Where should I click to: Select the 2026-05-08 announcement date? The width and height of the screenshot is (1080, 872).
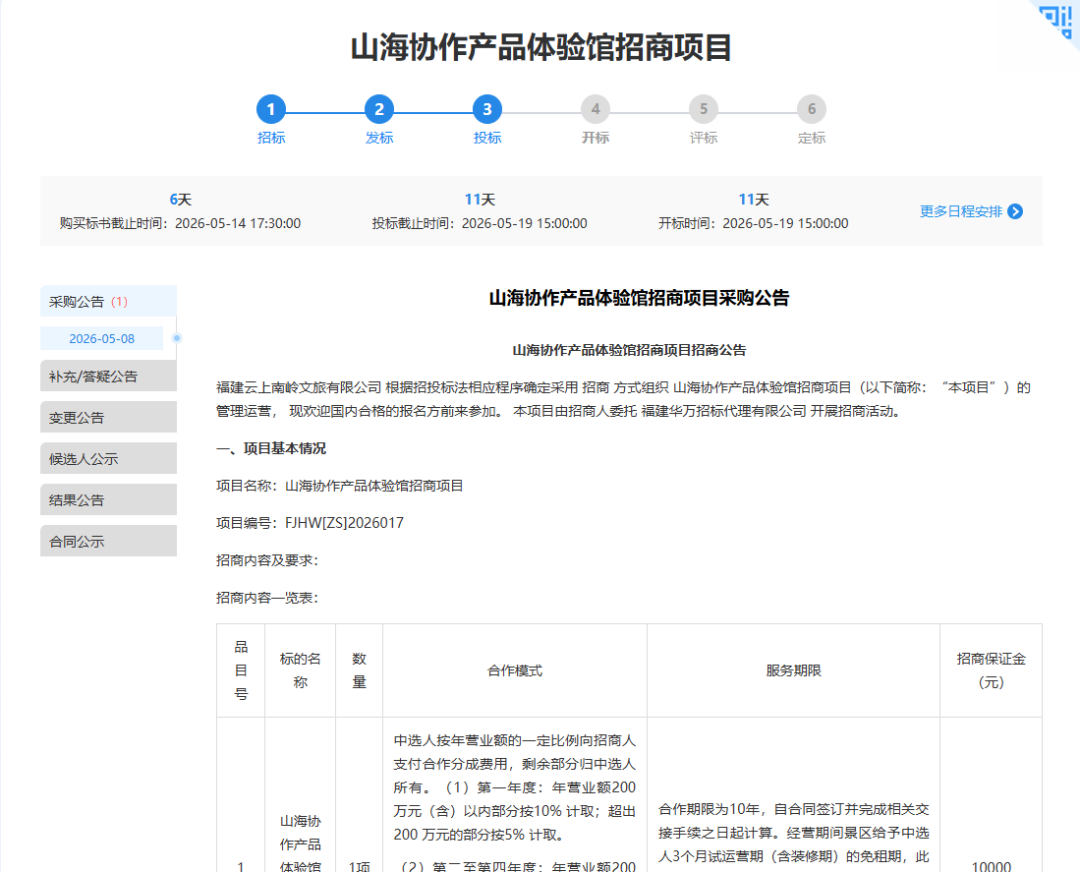[102, 338]
